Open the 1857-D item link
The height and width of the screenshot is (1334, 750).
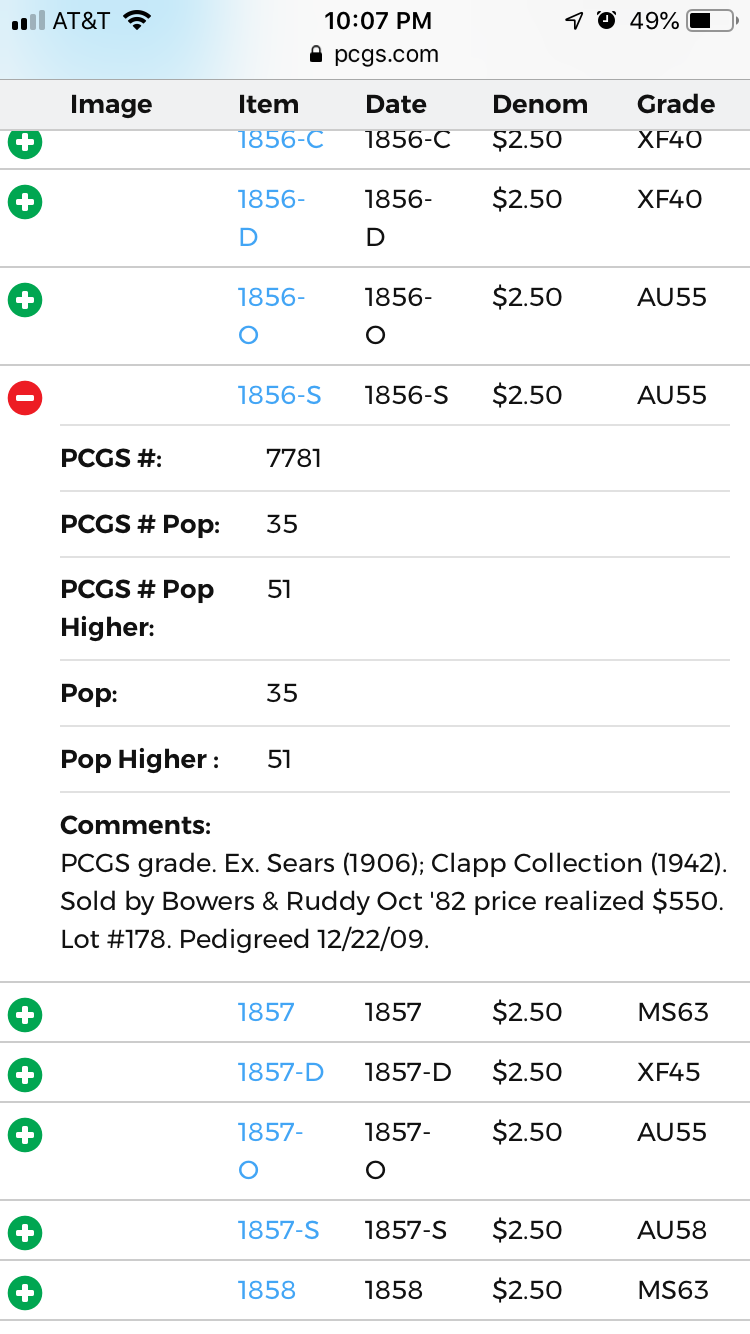280,1073
